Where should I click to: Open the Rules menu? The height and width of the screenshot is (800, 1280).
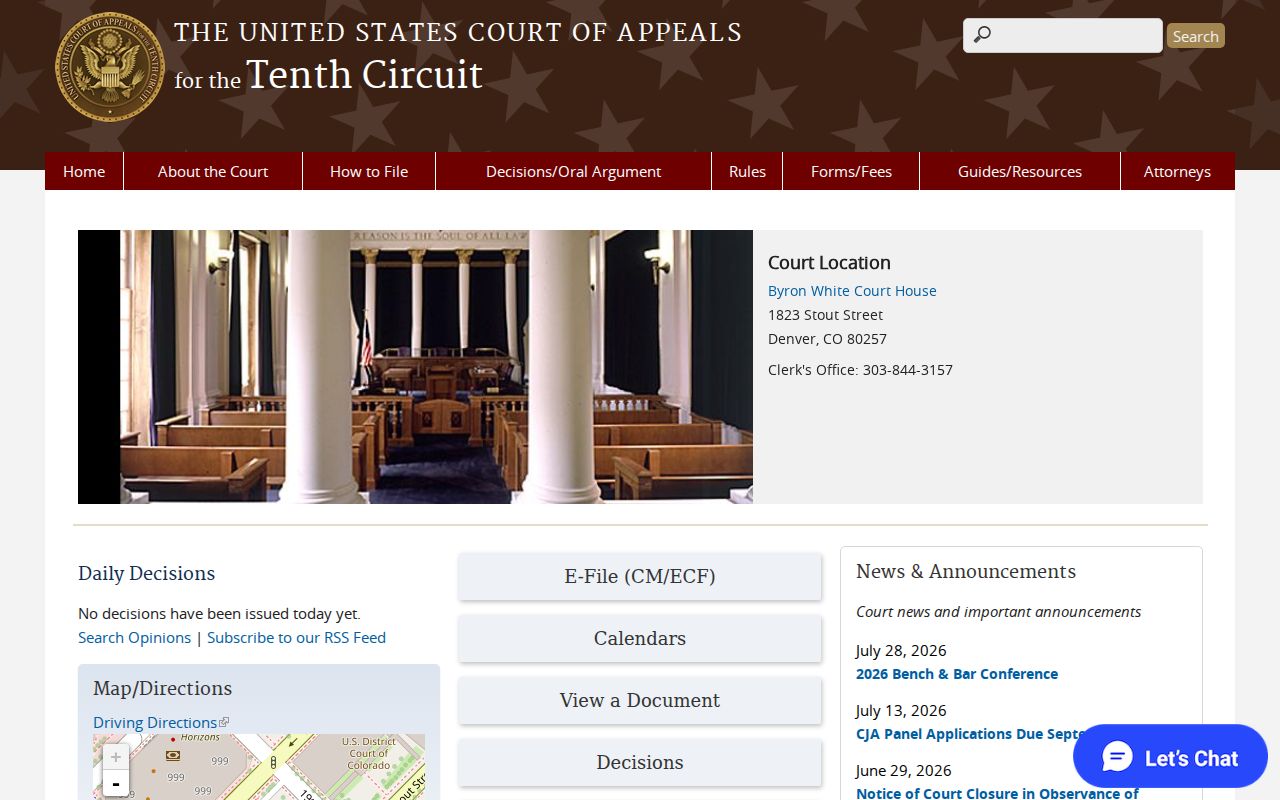747,171
